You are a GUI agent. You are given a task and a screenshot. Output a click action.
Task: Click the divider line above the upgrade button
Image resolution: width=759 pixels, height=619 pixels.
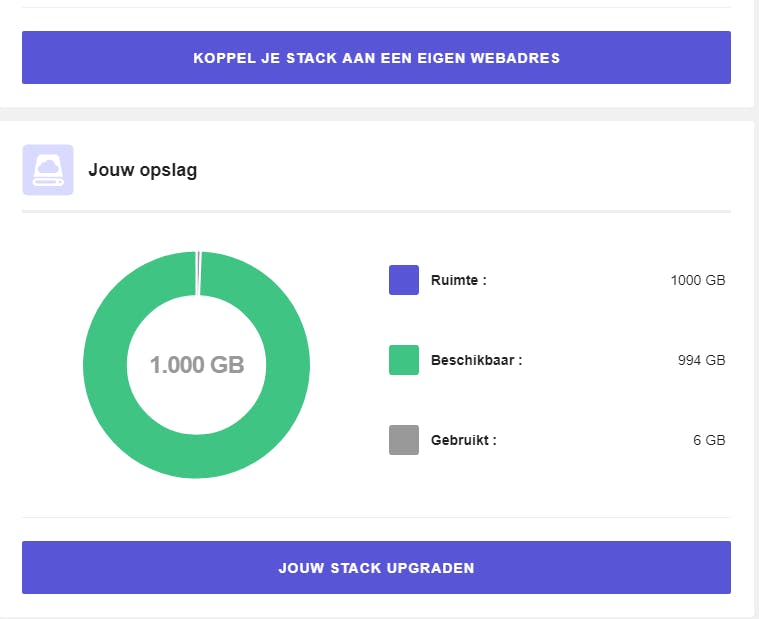376,518
